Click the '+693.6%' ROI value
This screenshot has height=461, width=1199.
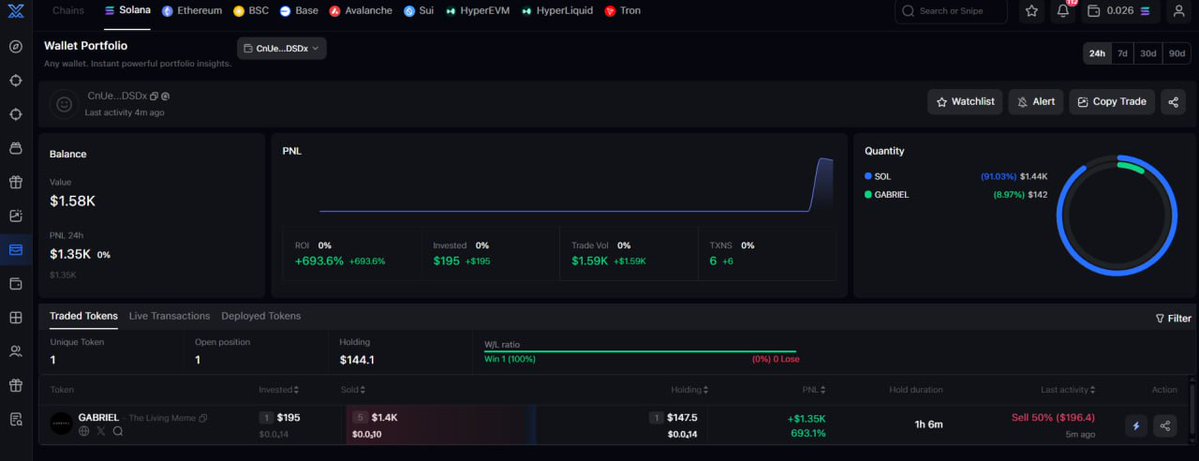click(x=320, y=261)
